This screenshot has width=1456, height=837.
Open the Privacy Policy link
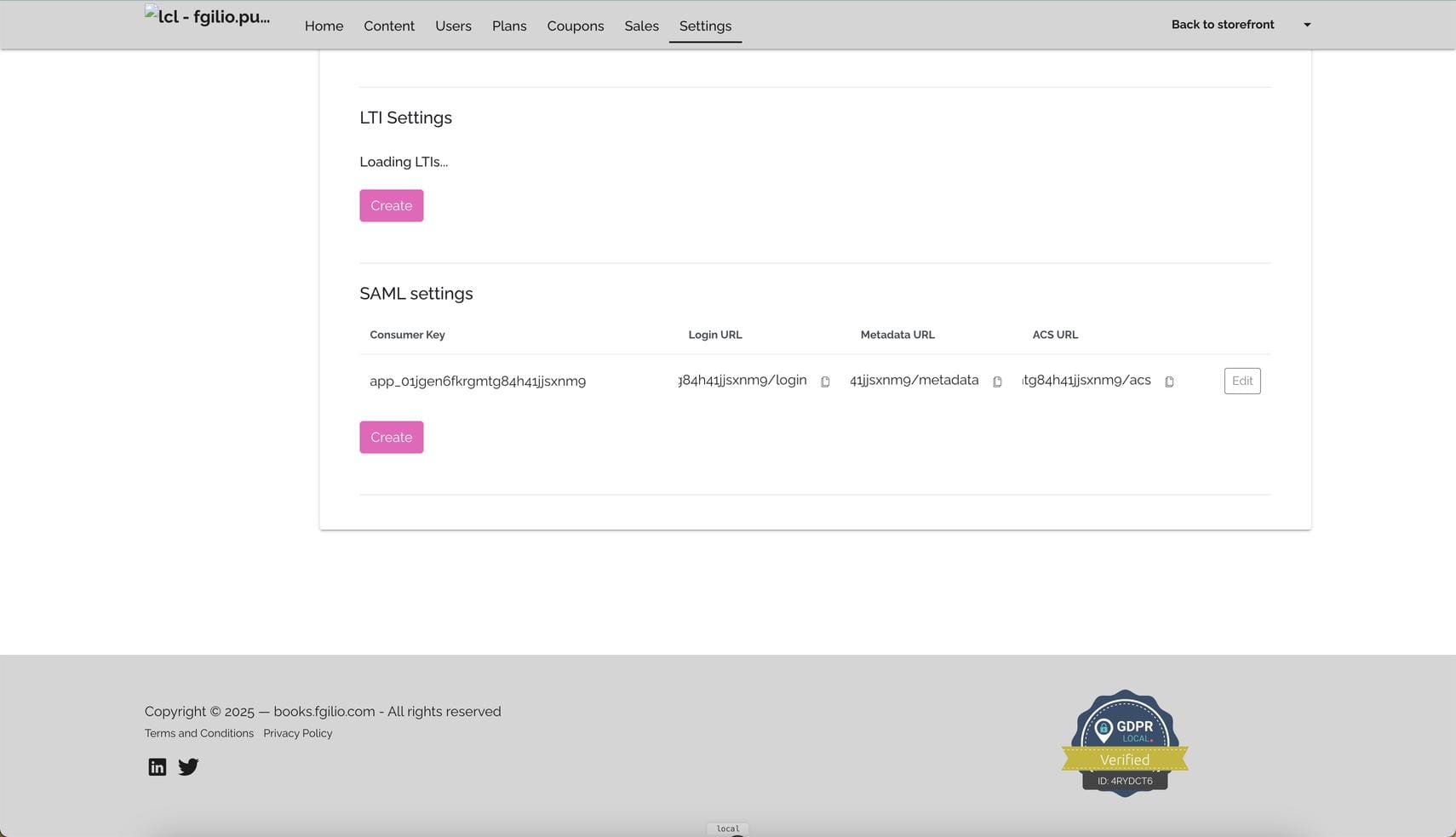[297, 733]
